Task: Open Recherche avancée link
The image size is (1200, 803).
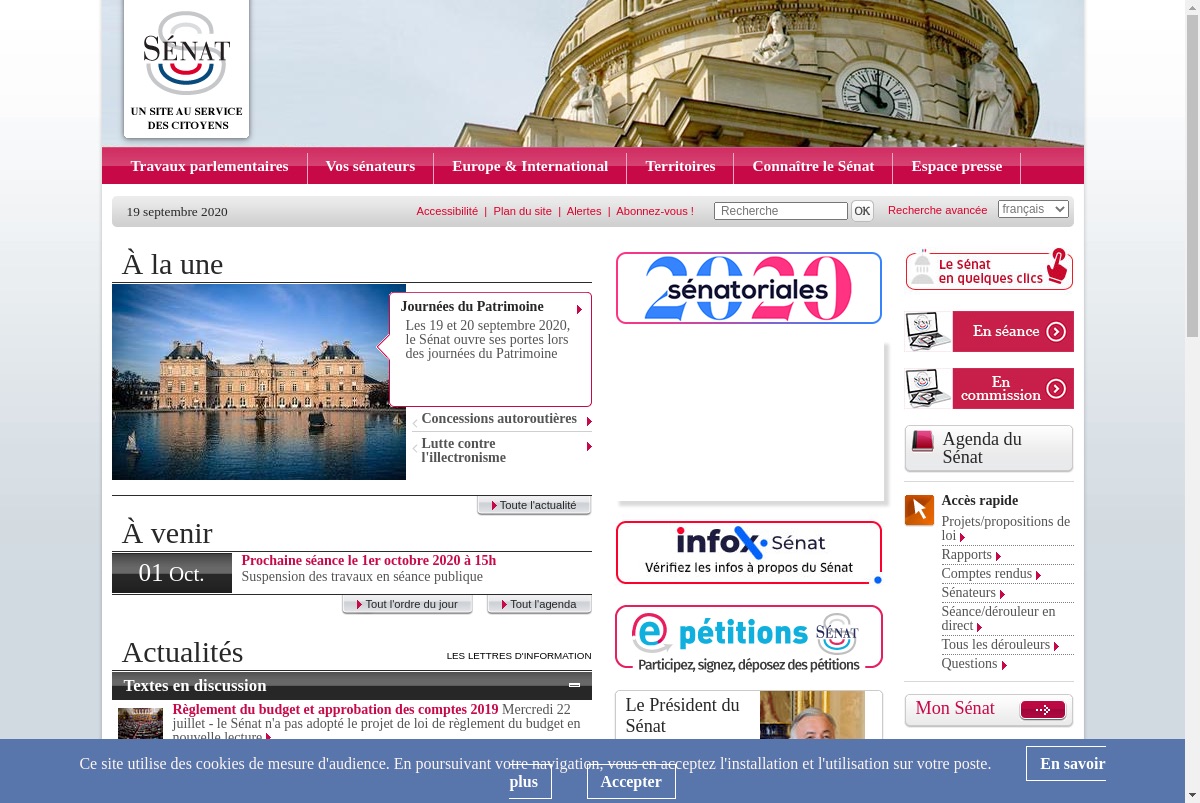Action: pos(937,210)
